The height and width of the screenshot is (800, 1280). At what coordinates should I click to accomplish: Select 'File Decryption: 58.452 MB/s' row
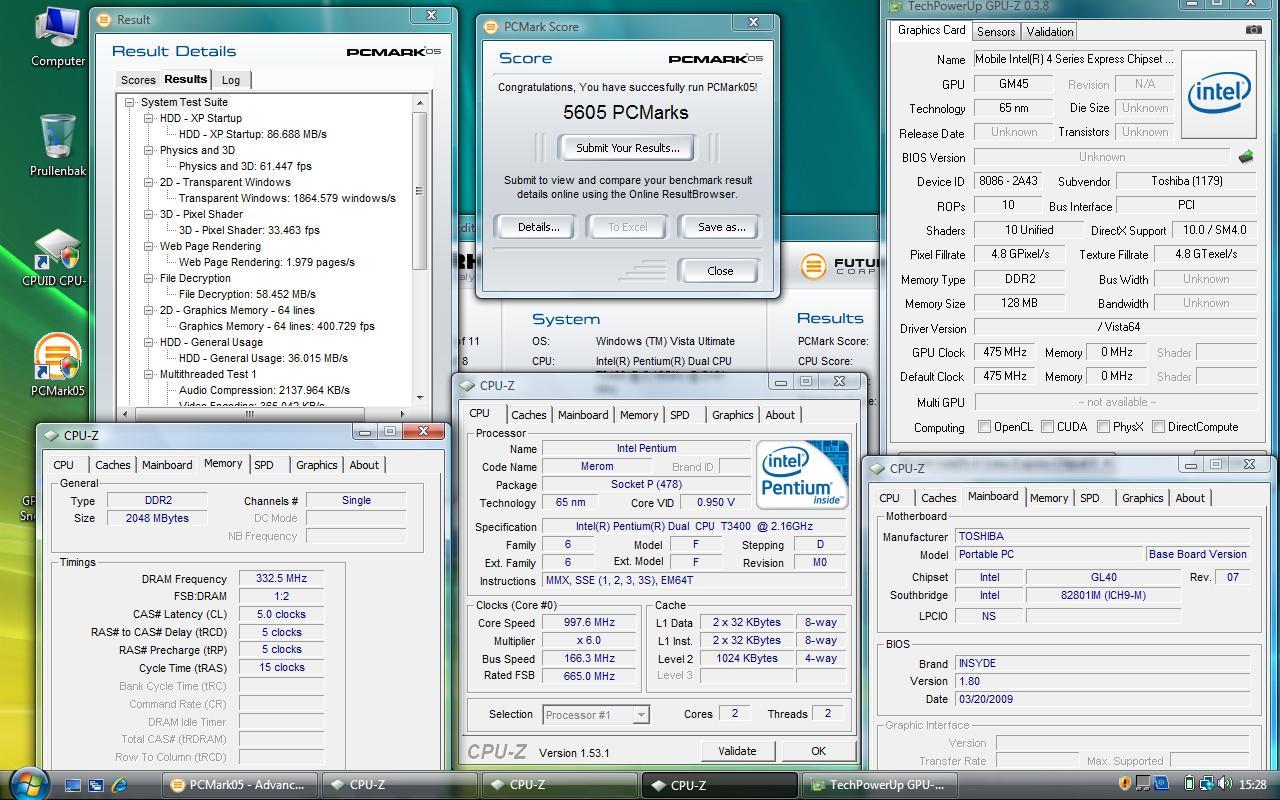coord(247,294)
